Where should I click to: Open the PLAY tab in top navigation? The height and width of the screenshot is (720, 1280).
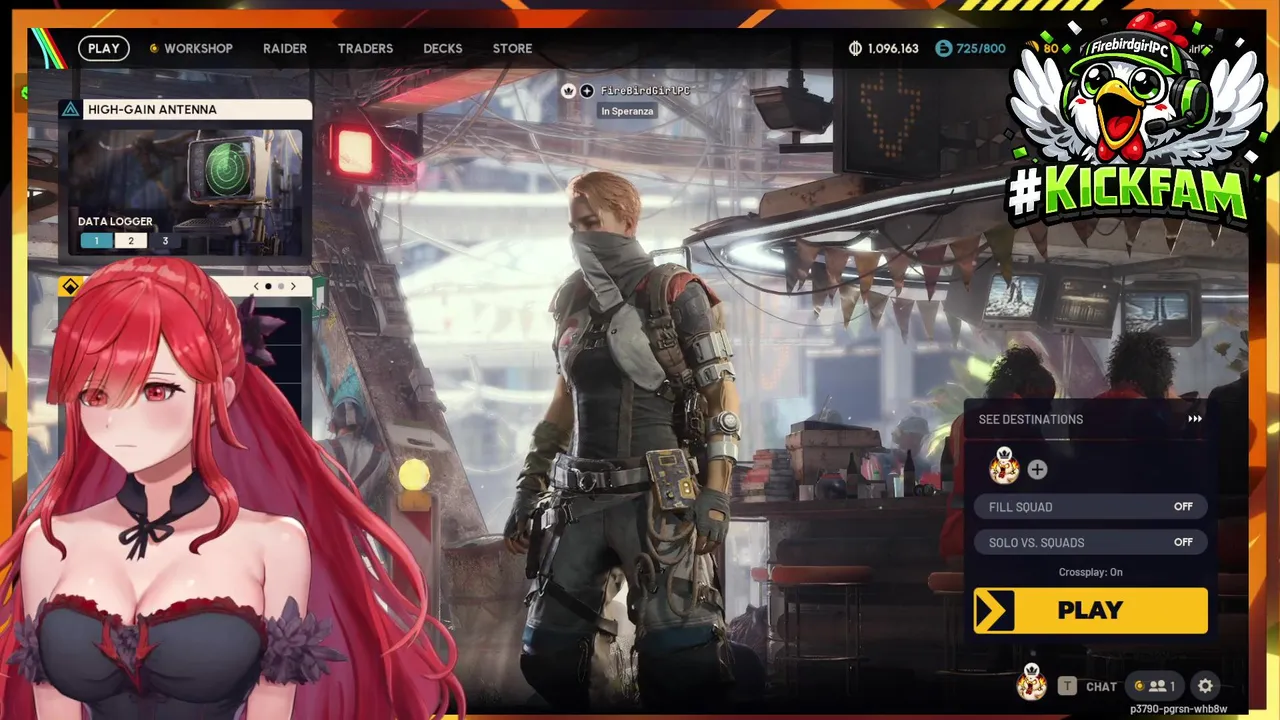tap(104, 48)
